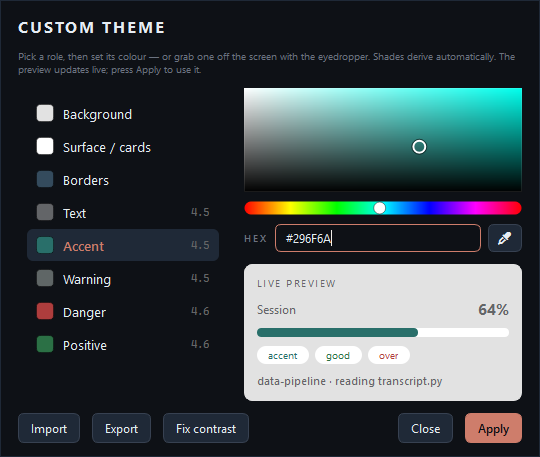Image resolution: width=540 pixels, height=457 pixels.
Task: Click the saturation picker circle handle
Action: point(419,147)
